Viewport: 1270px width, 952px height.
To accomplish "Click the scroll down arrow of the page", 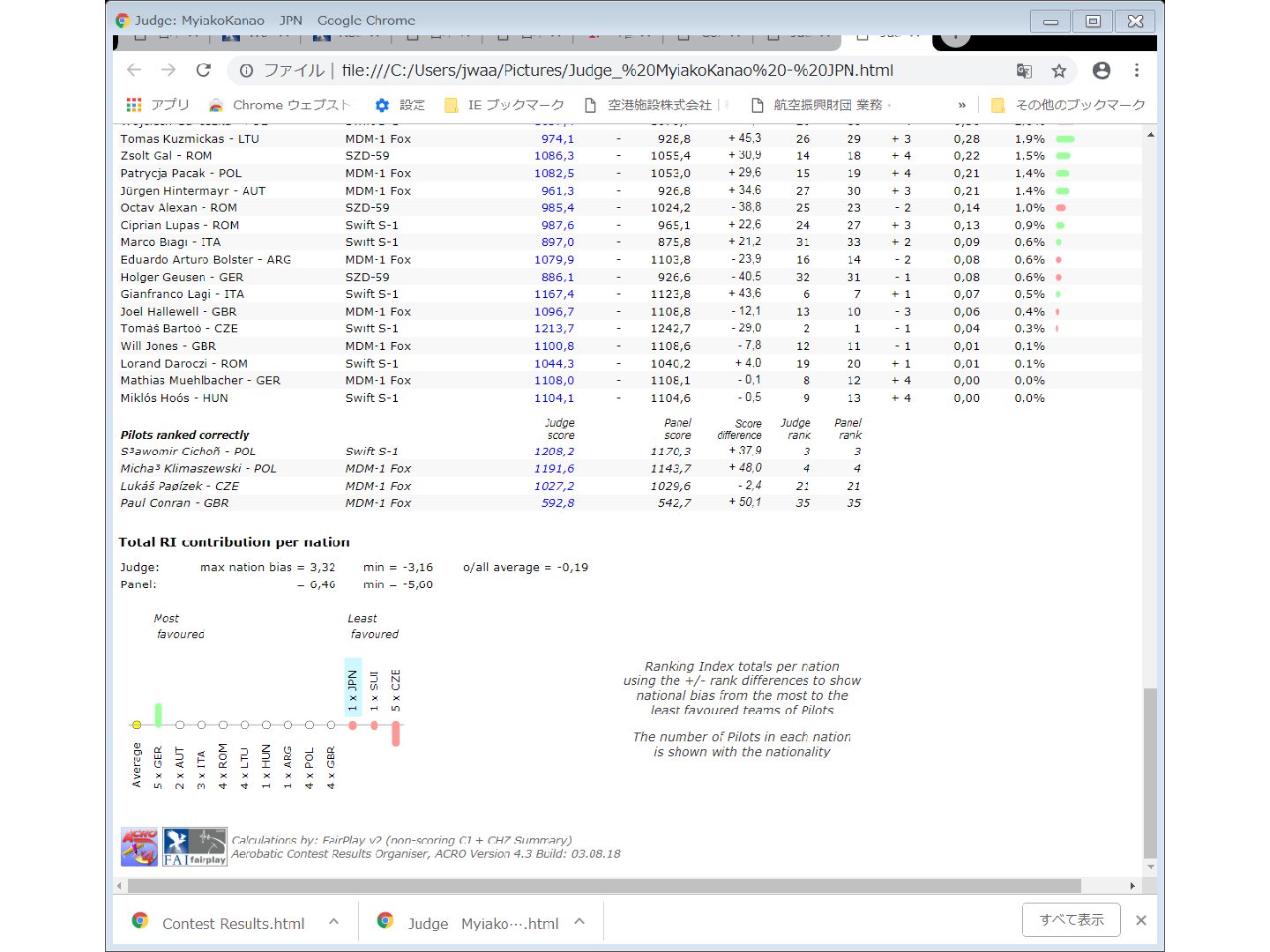I will pyautogui.click(x=1150, y=867).
